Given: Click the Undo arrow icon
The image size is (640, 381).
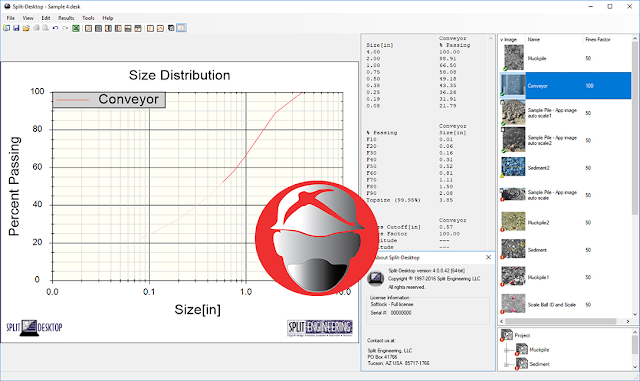Looking at the screenshot, I should pyautogui.click(x=55, y=28).
